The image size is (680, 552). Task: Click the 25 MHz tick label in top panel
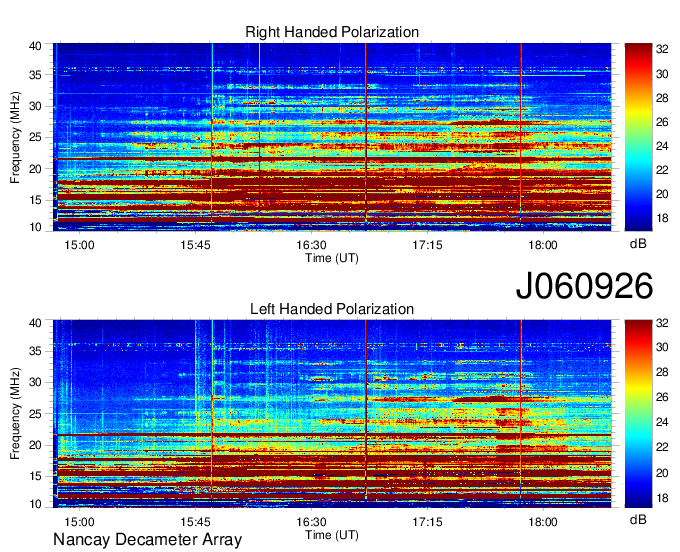[36, 138]
